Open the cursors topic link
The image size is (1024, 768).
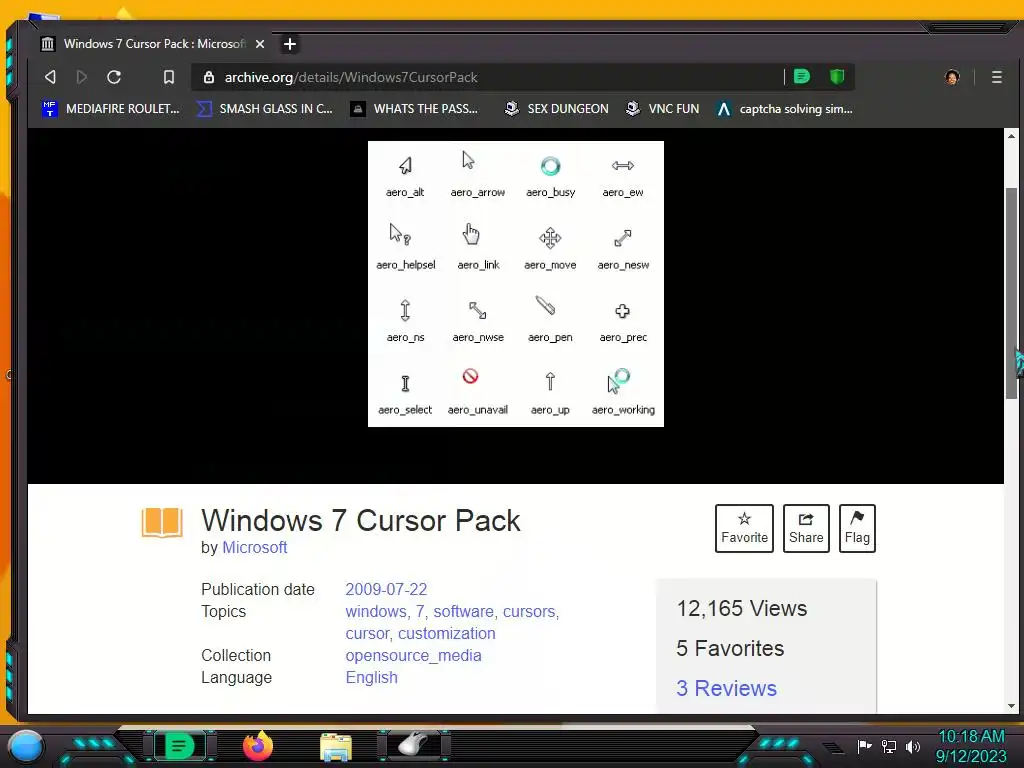pos(528,611)
